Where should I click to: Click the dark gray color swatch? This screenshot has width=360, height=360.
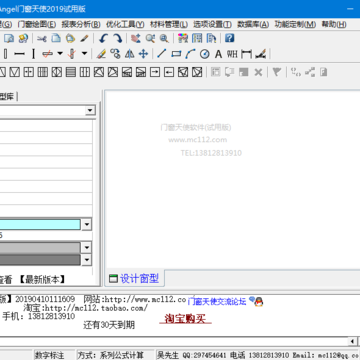(x=40, y=260)
